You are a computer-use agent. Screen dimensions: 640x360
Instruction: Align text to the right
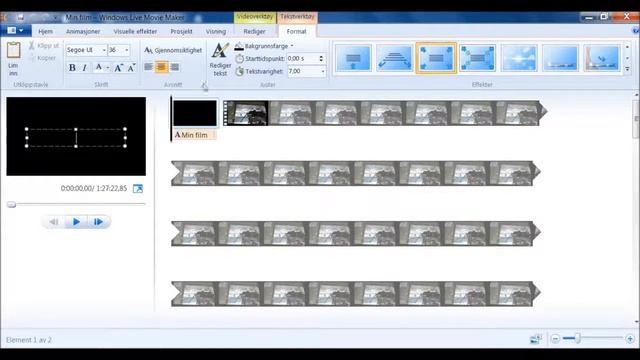[x=175, y=67]
